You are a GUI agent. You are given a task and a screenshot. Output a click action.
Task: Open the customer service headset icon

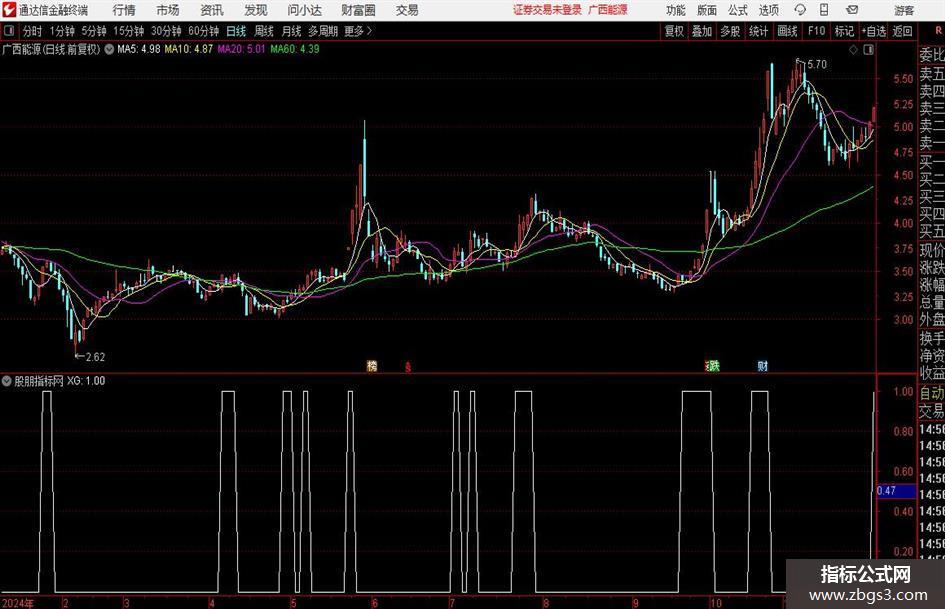point(800,10)
